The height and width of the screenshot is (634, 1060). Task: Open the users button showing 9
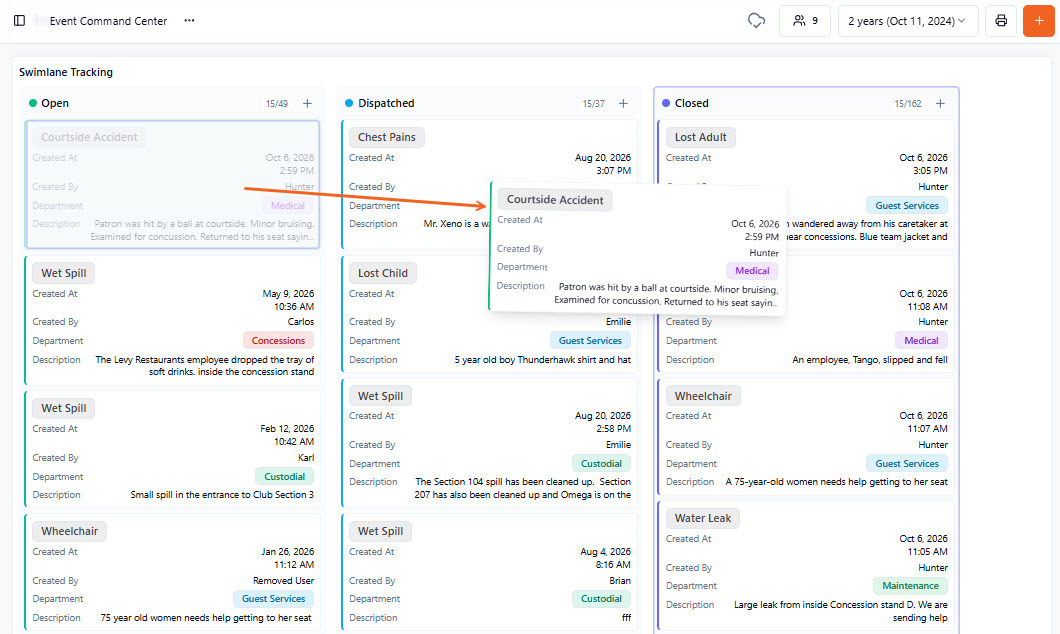click(x=804, y=21)
